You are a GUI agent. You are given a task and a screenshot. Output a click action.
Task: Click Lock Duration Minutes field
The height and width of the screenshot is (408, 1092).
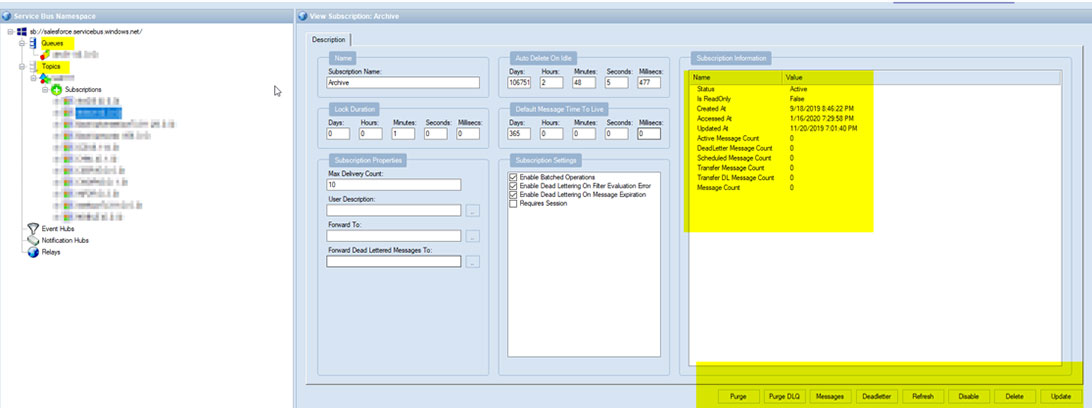coord(403,134)
